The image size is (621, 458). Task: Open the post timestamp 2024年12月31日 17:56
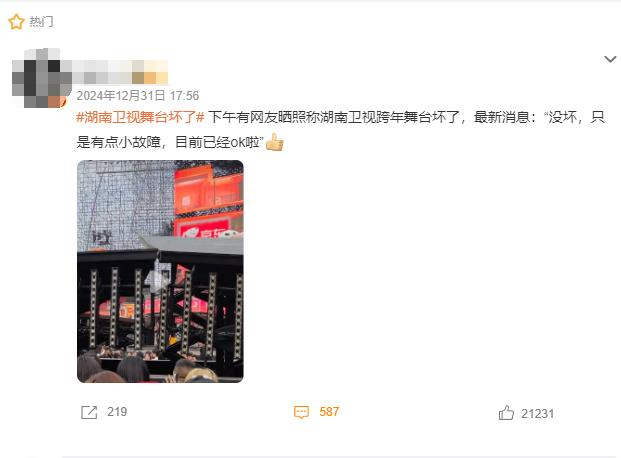[137, 95]
